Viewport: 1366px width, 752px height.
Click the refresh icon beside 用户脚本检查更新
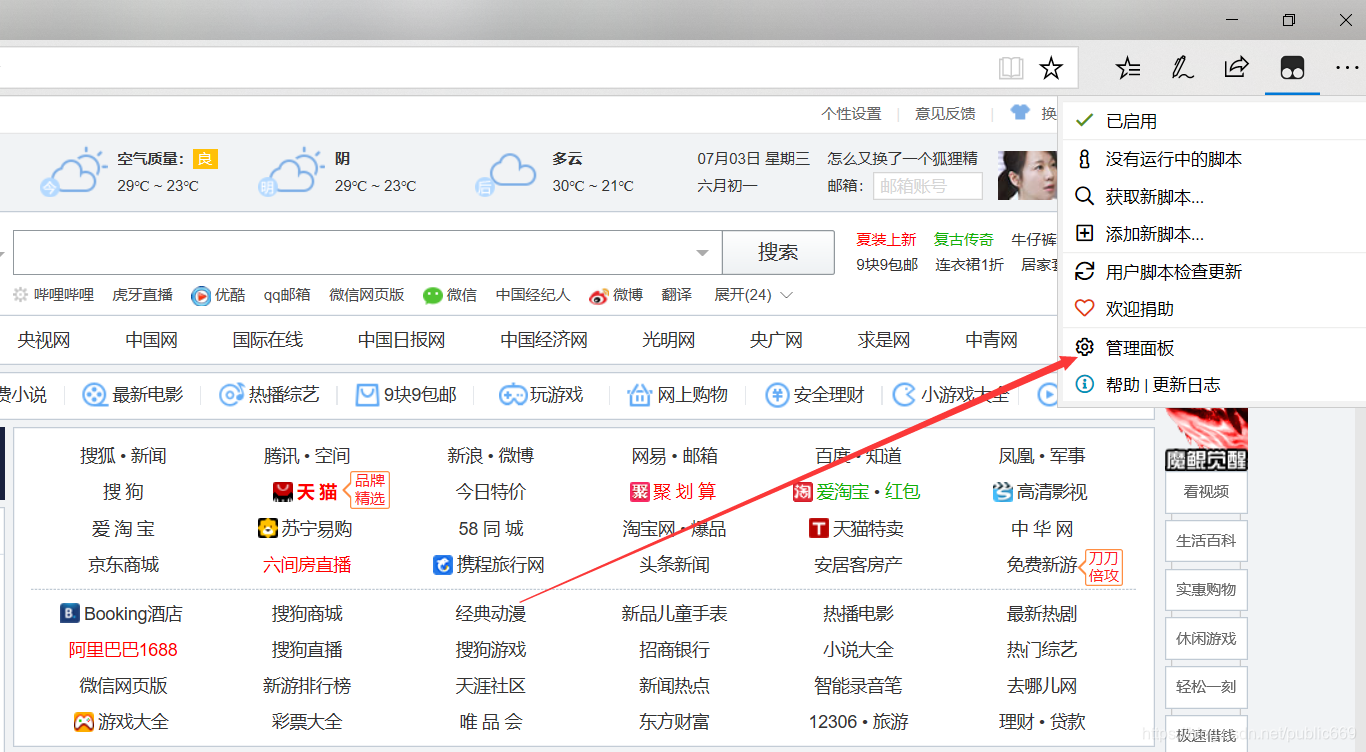point(1084,271)
